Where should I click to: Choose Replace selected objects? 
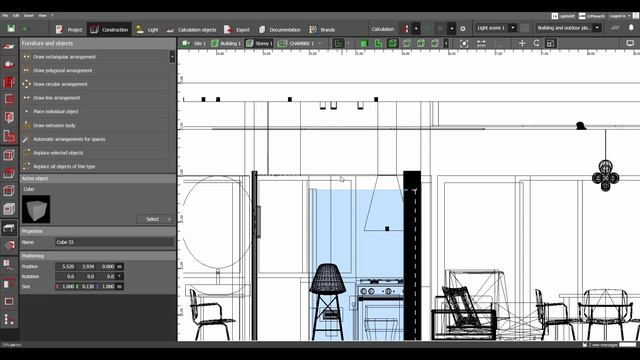[95, 153]
